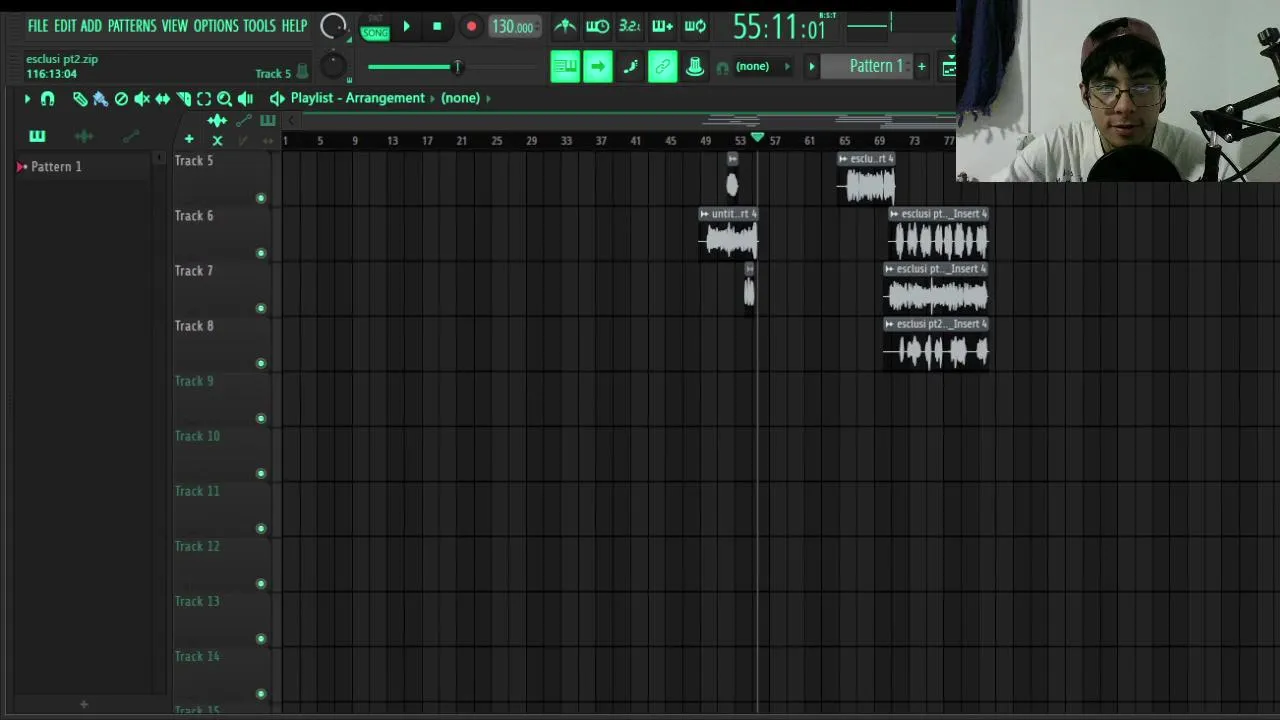Mute Track 6 with its green dot
Screen dimensions: 1280x720
pos(261,253)
